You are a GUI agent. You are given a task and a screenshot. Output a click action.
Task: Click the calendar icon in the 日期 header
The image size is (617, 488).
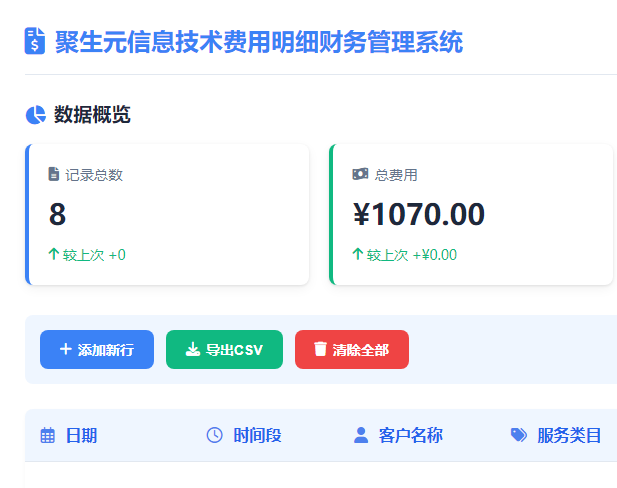pyautogui.click(x=47, y=435)
